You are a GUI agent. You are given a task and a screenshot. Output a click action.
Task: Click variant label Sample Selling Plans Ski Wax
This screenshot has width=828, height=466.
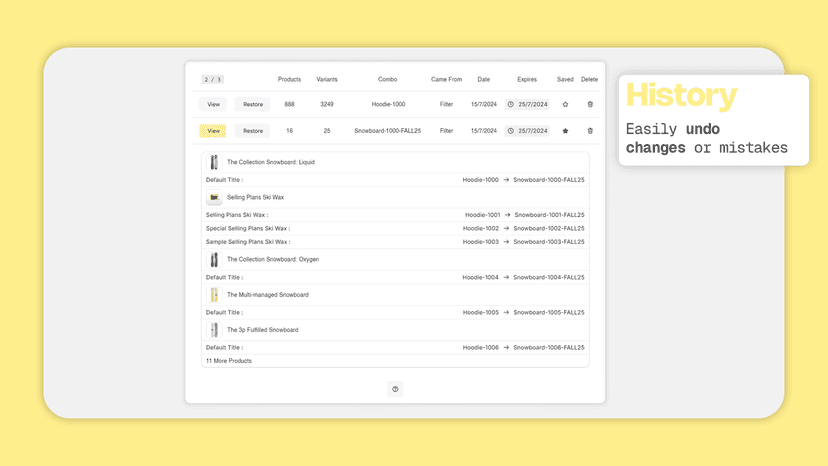pos(247,242)
